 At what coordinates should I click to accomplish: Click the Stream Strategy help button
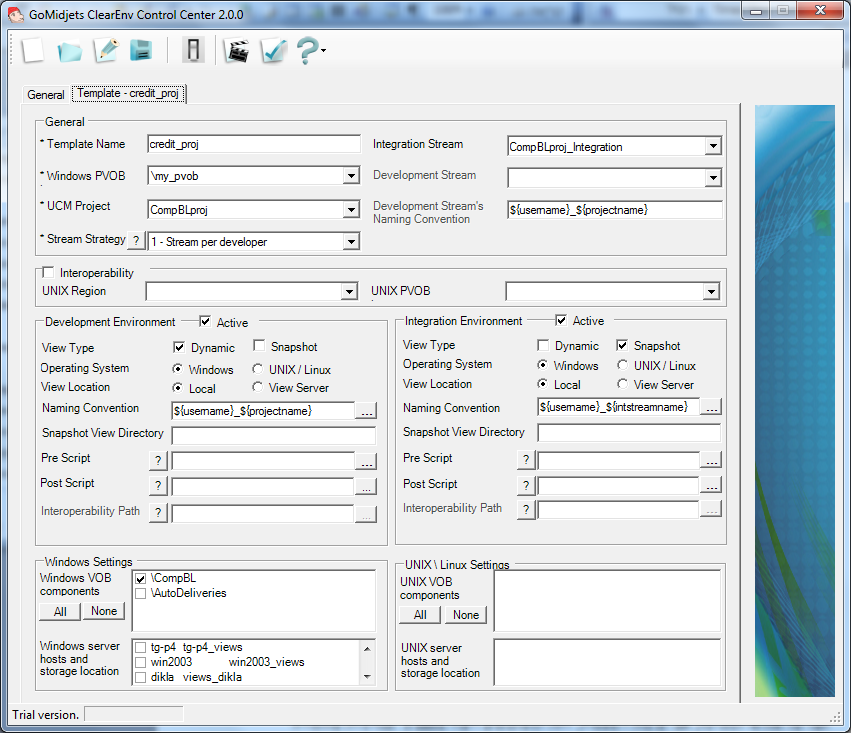pos(137,241)
